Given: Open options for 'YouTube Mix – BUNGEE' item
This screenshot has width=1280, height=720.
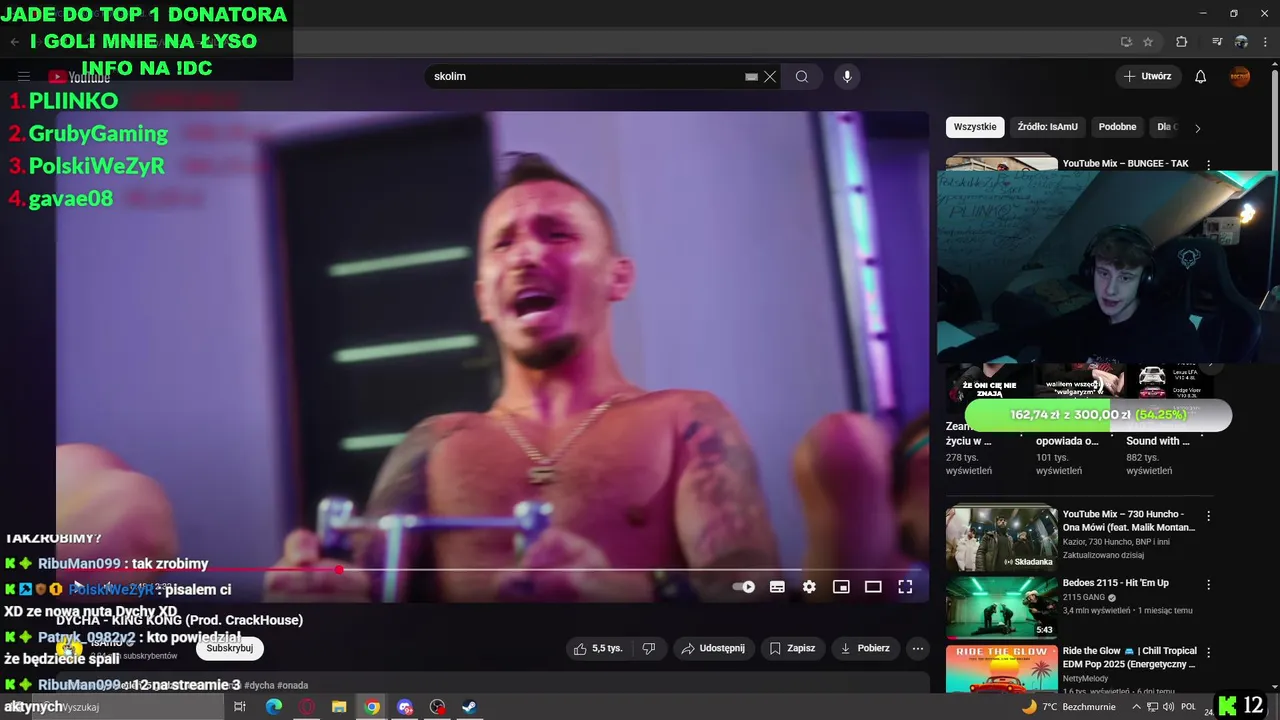Looking at the screenshot, I should [x=1208, y=164].
